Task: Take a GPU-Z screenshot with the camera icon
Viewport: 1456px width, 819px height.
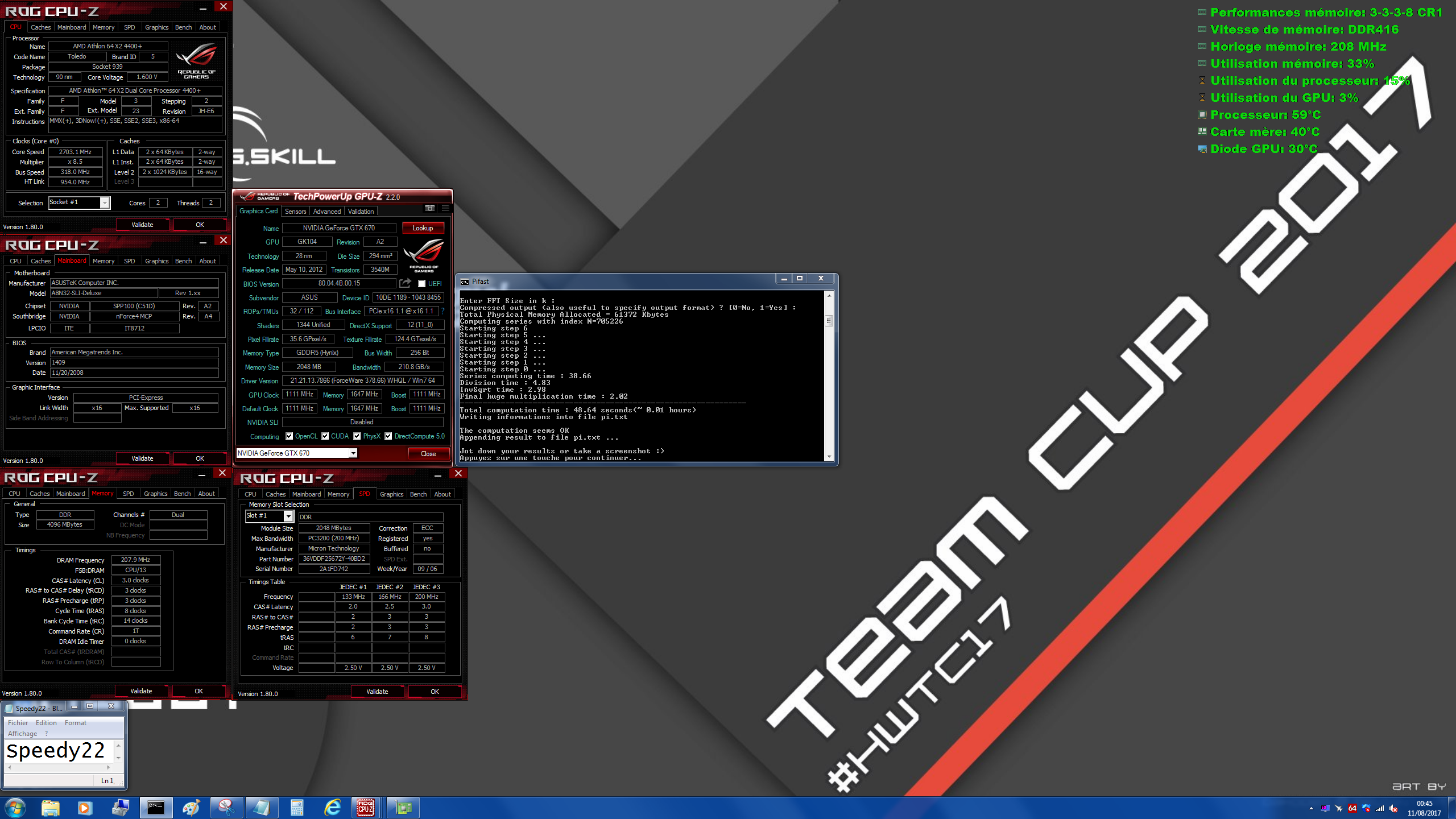Action: (430, 208)
